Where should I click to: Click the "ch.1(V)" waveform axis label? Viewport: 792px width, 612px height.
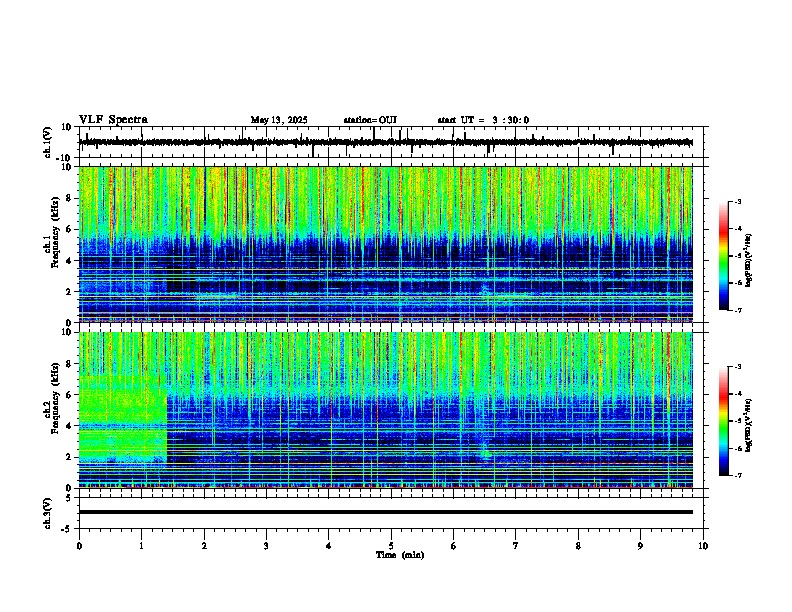tap(48, 142)
